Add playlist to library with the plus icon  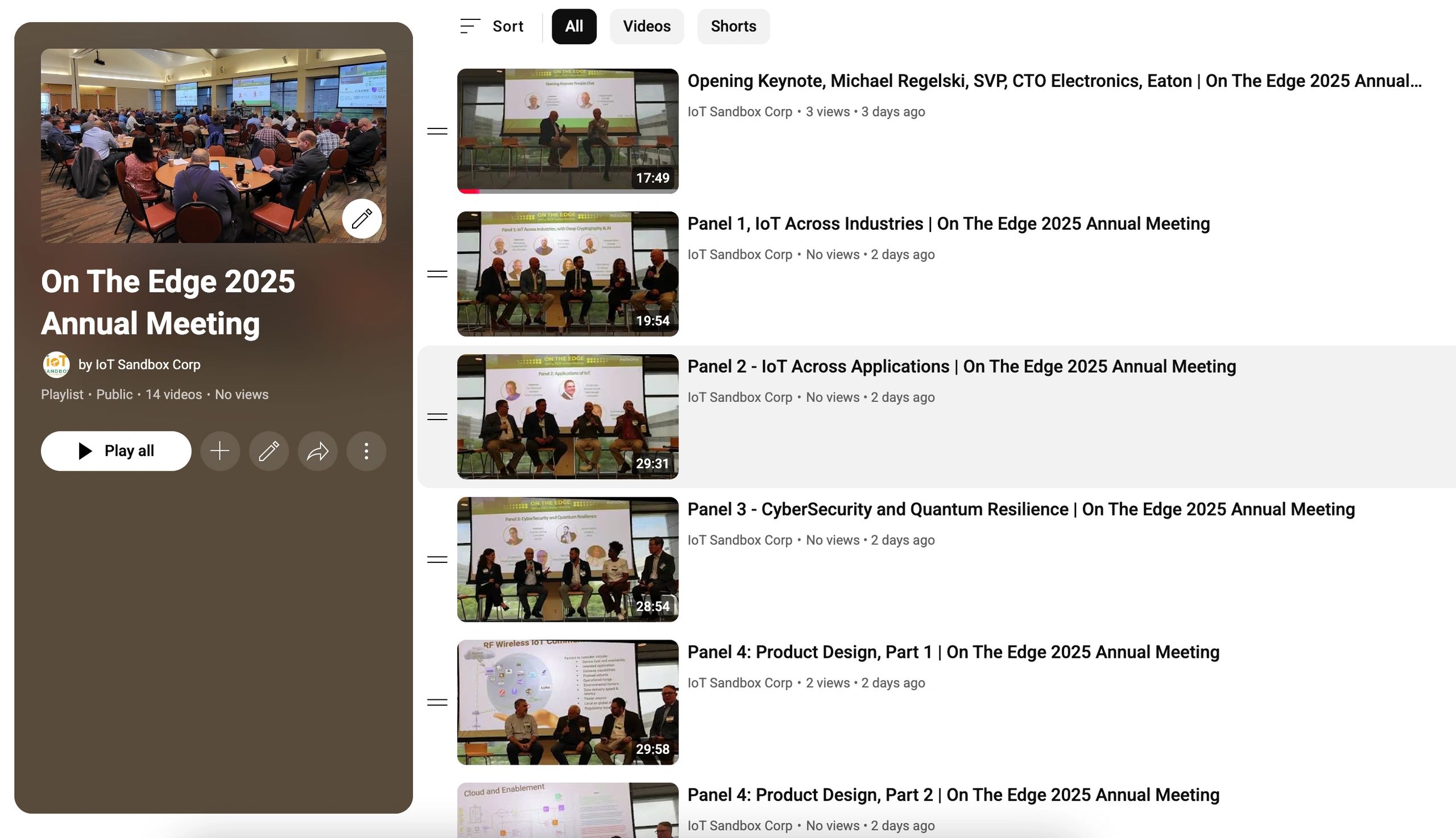[x=220, y=451]
